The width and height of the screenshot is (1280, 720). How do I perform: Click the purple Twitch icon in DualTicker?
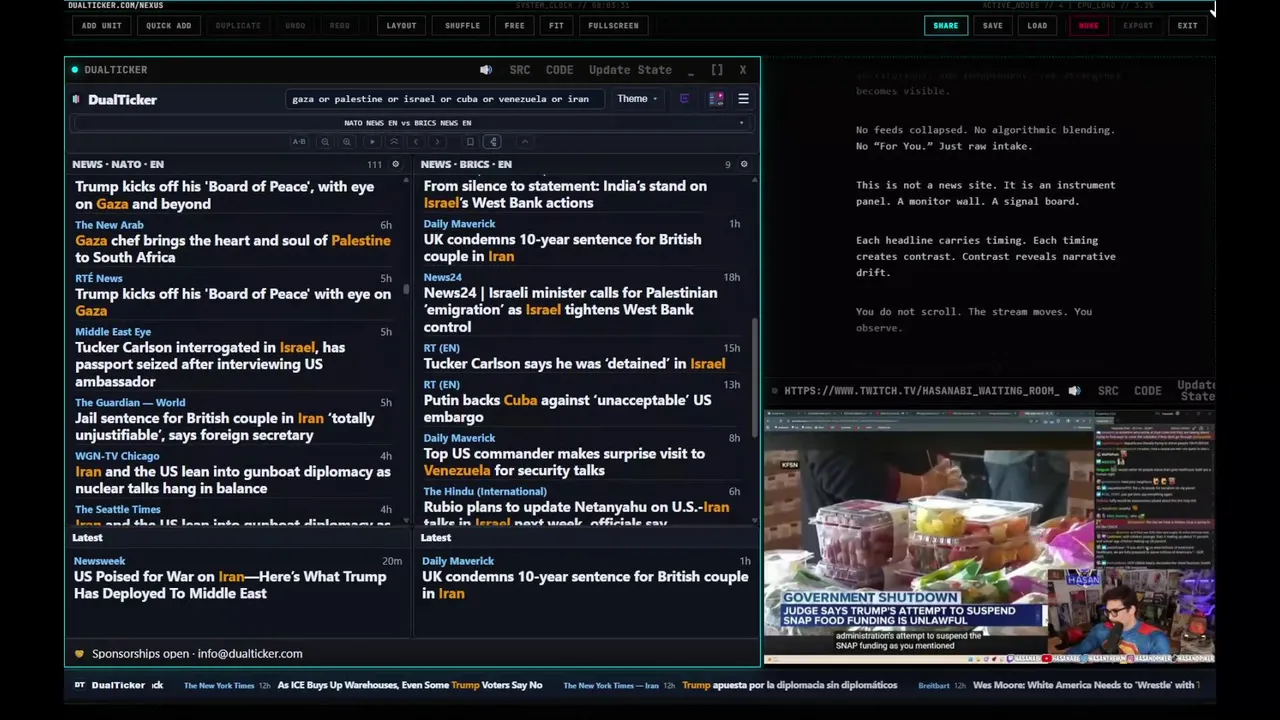pos(684,99)
